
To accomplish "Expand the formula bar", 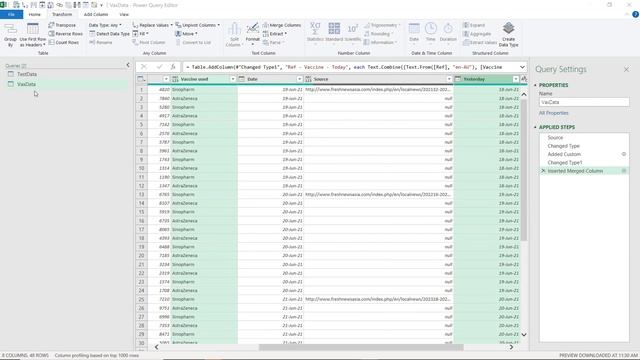I will (x=522, y=67).
